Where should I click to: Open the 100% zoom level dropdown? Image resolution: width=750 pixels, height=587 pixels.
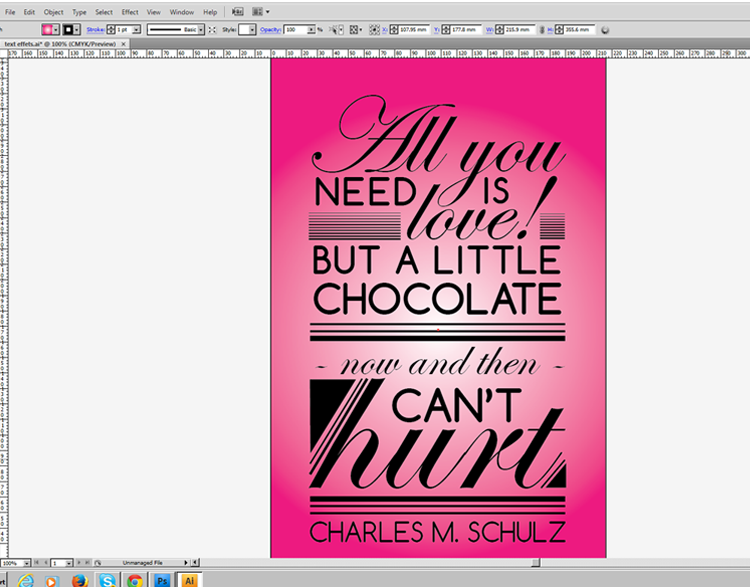pos(26,563)
